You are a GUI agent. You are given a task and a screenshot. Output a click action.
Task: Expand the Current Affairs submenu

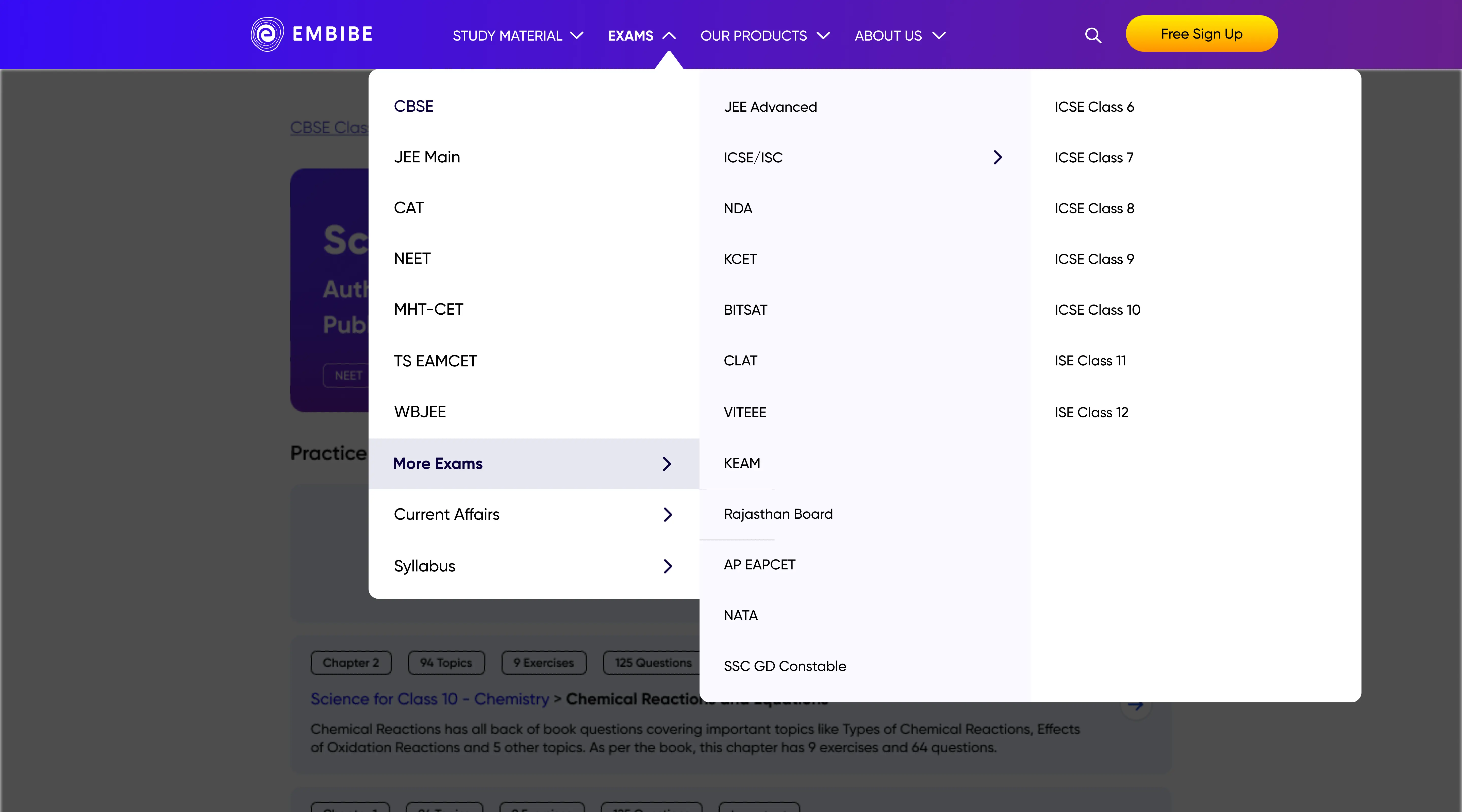[534, 514]
